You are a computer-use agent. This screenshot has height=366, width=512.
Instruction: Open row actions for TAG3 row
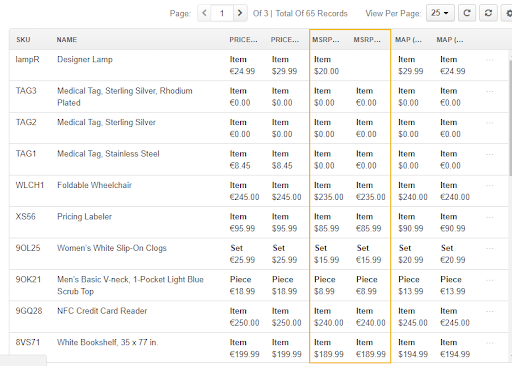[x=490, y=91]
